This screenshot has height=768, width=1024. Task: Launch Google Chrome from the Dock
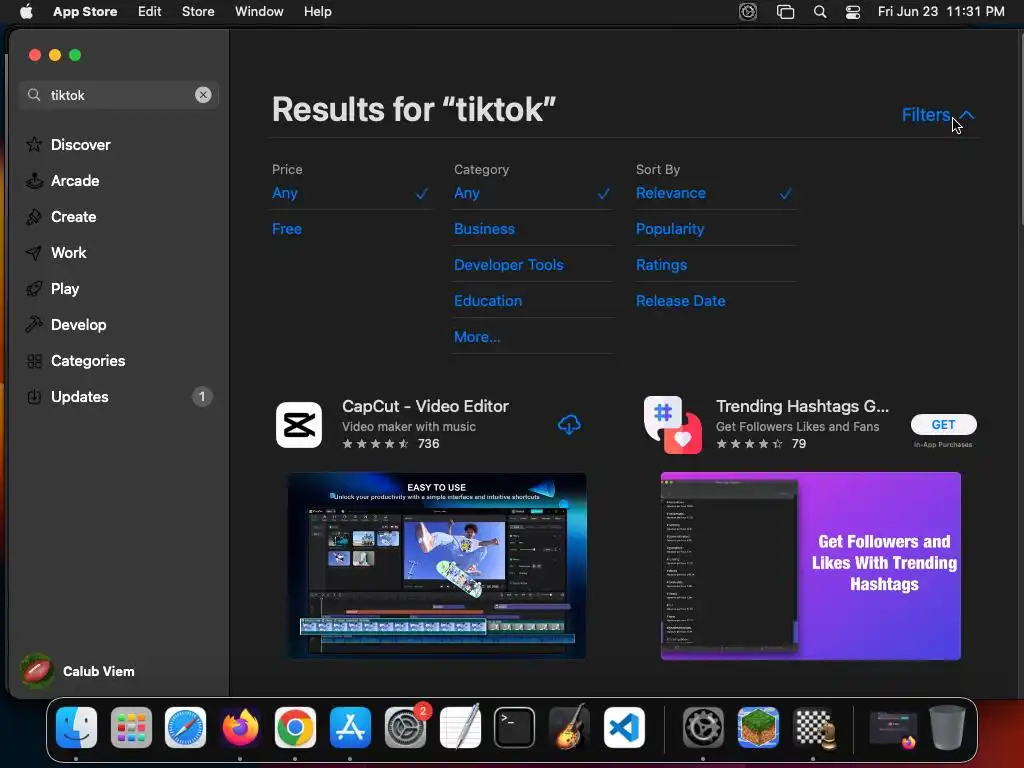coord(295,728)
